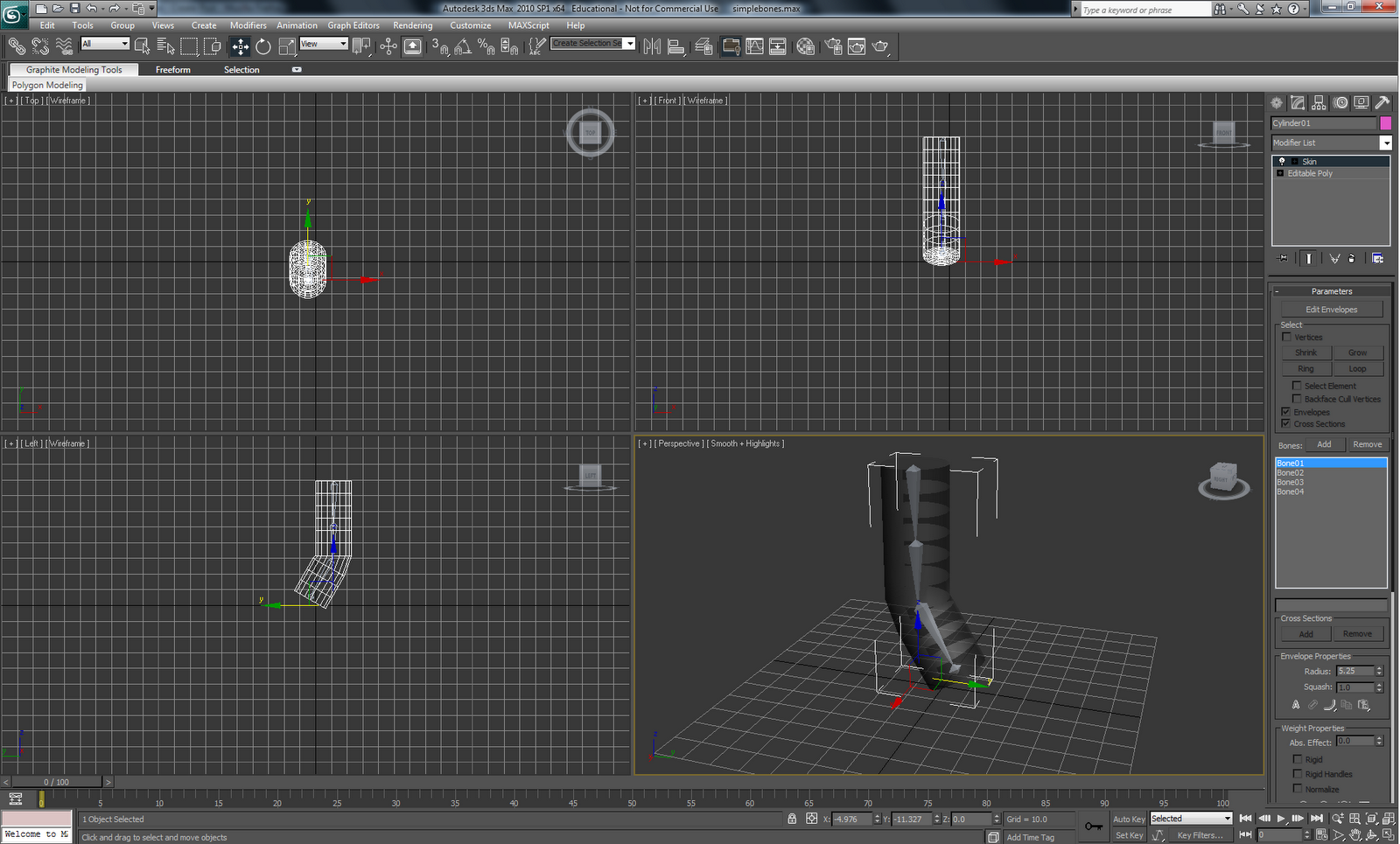Switch to the Freeform ribbon tab
1400x844 pixels.
coord(172,70)
